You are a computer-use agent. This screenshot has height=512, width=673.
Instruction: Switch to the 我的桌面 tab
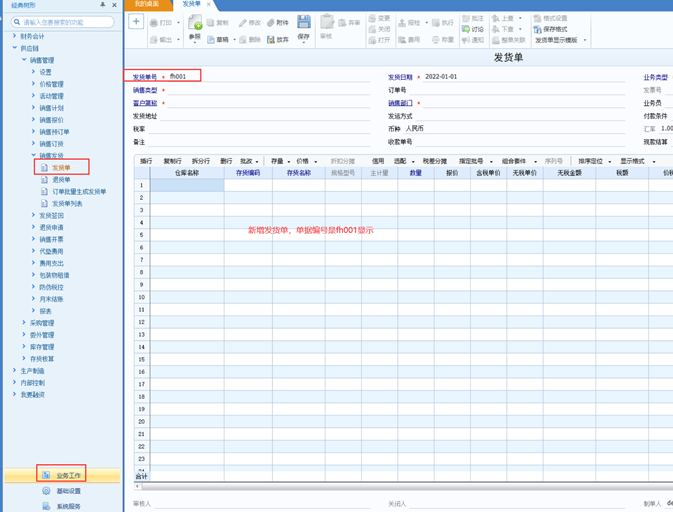point(146,4)
